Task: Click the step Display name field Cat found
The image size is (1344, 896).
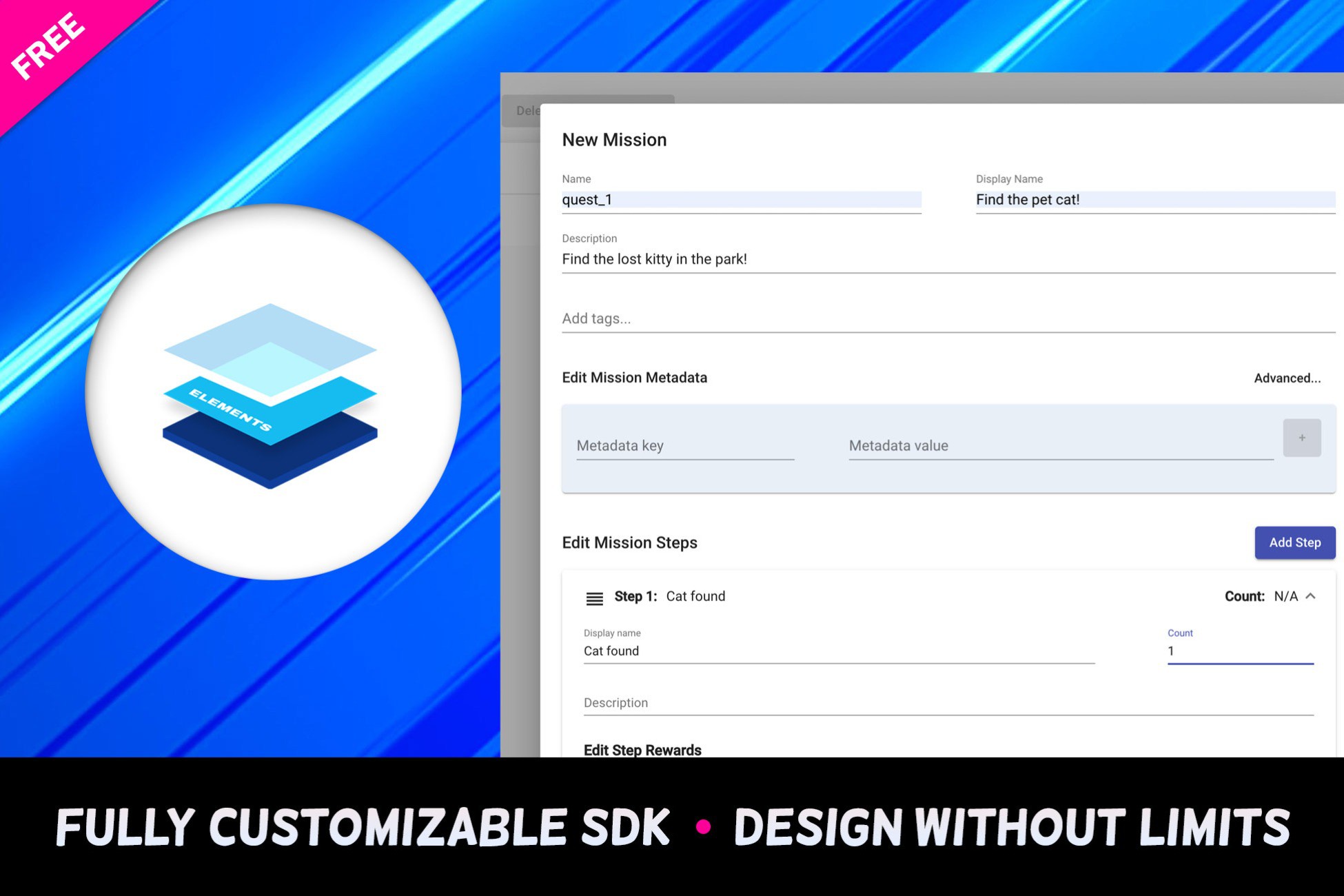Action: pyautogui.click(x=838, y=651)
